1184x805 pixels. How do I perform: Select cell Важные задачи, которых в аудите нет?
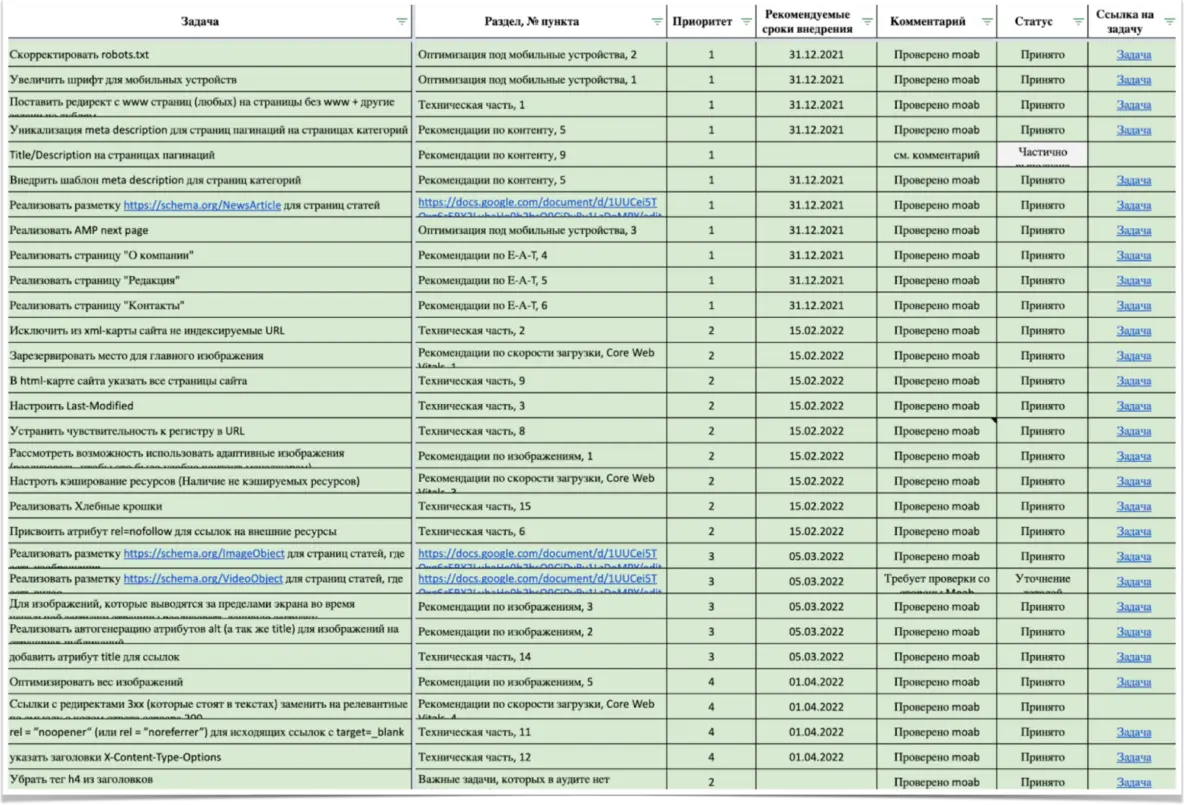[514, 781]
